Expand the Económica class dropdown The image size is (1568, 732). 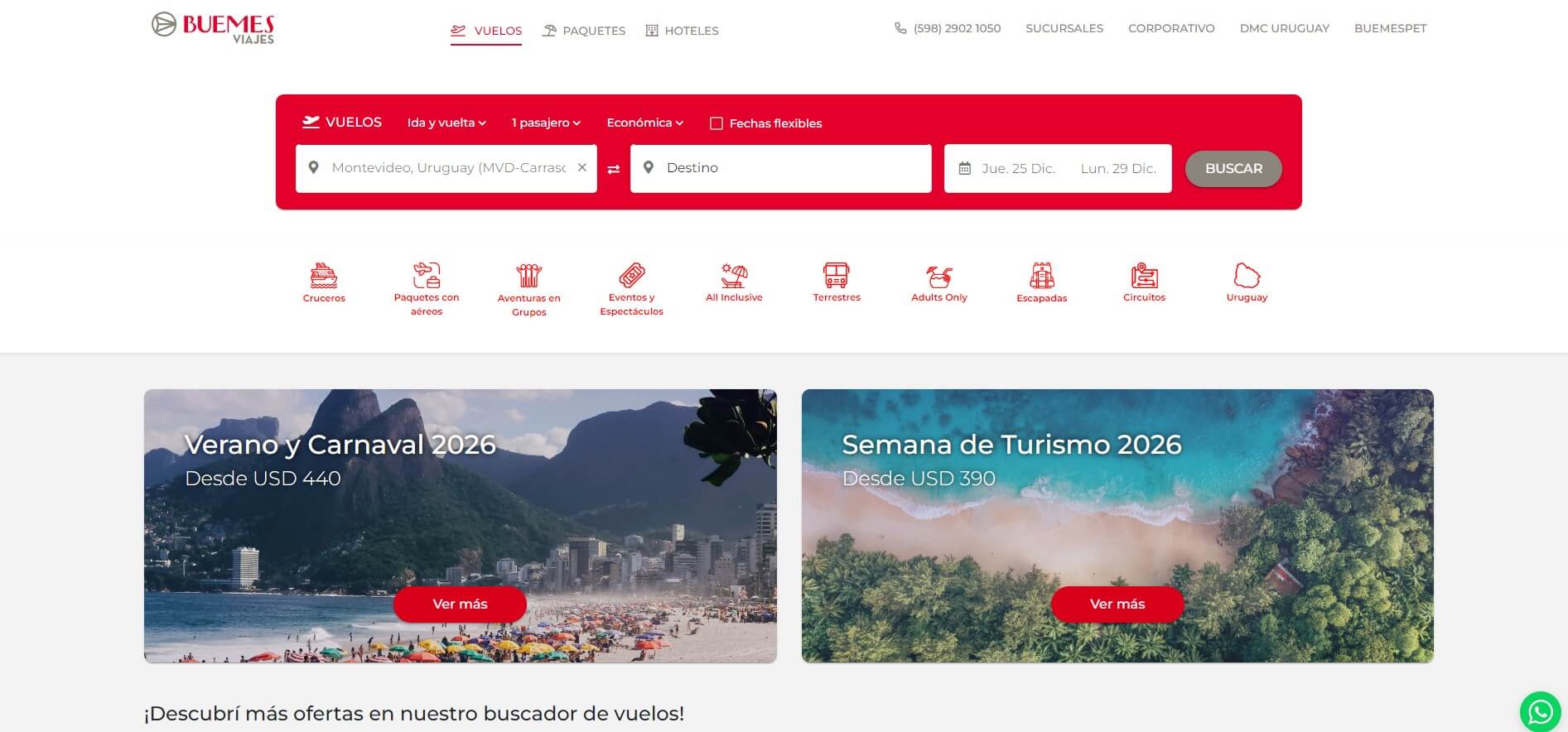tap(645, 123)
